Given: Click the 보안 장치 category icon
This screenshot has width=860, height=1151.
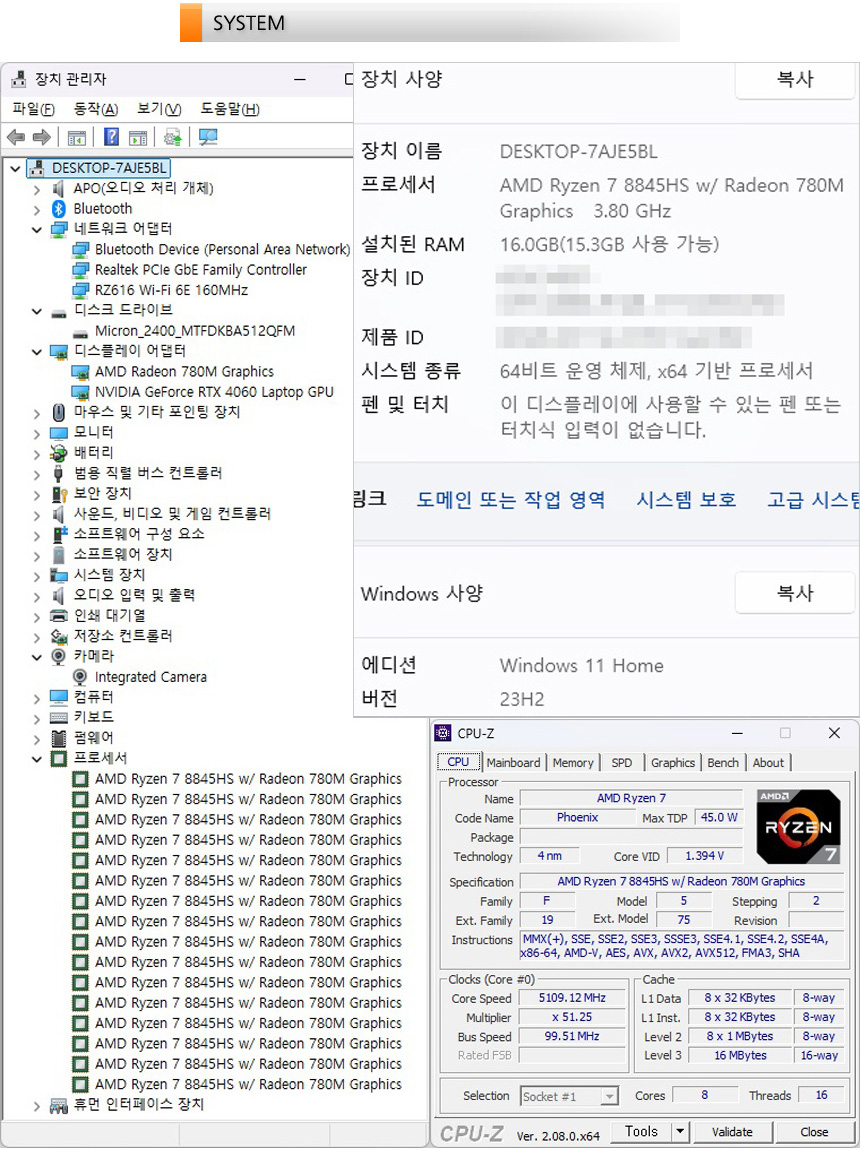Looking at the screenshot, I should coord(59,494).
